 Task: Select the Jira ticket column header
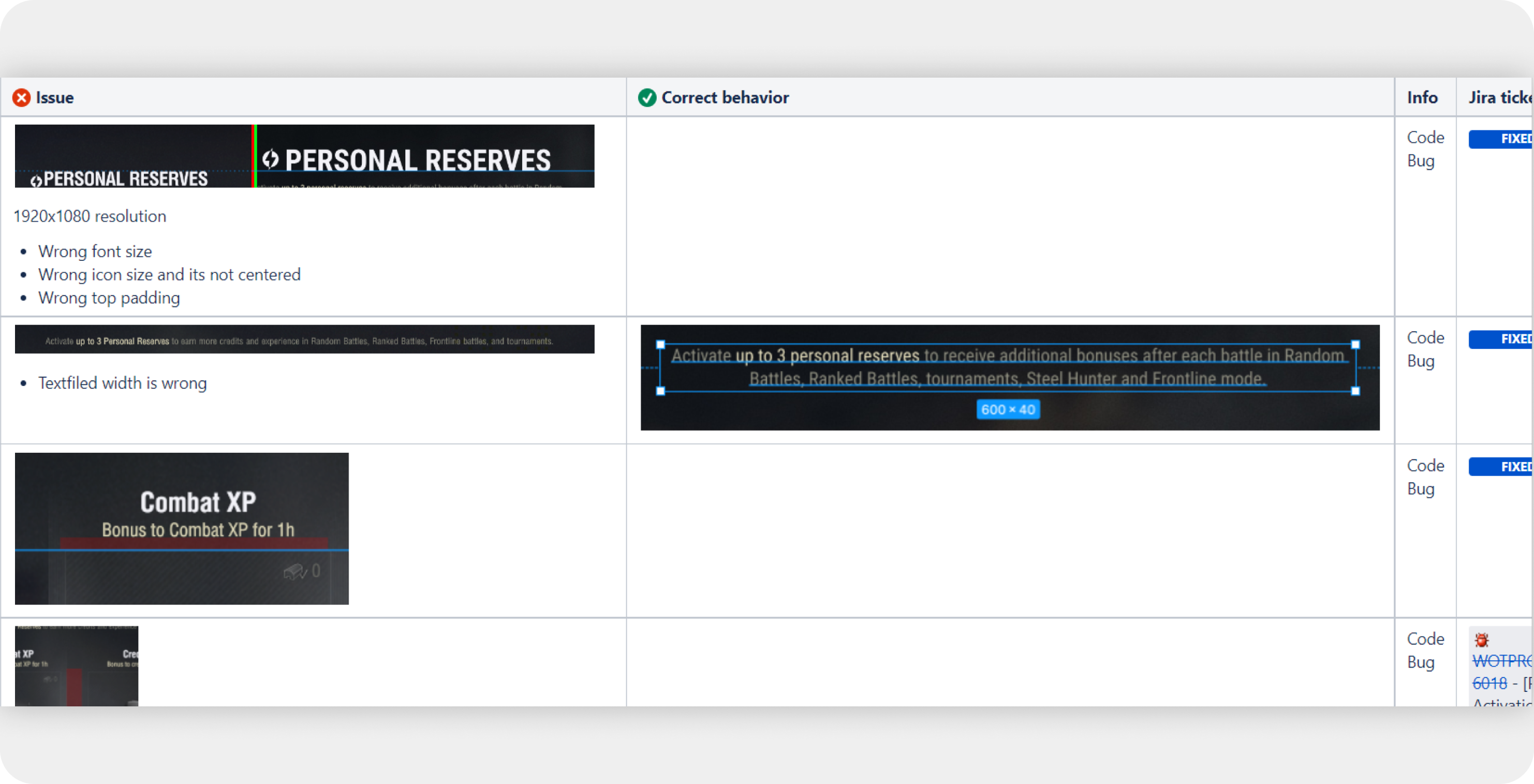(x=1495, y=98)
